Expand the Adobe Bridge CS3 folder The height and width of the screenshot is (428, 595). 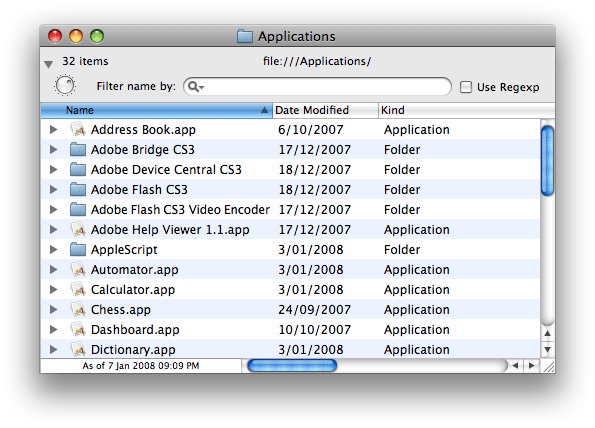tap(54, 149)
